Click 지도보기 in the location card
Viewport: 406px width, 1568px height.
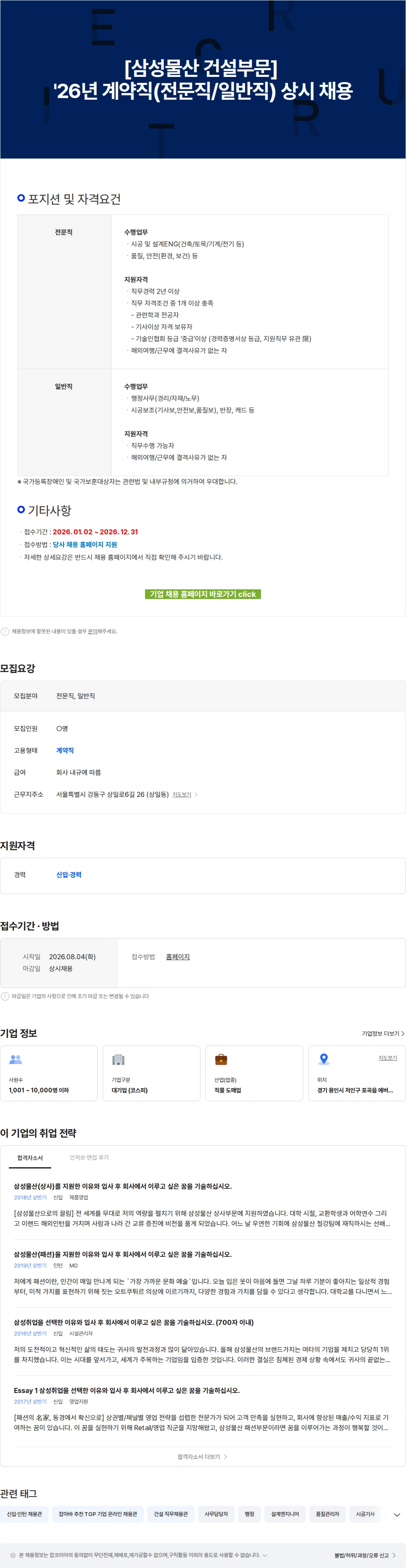click(388, 1058)
